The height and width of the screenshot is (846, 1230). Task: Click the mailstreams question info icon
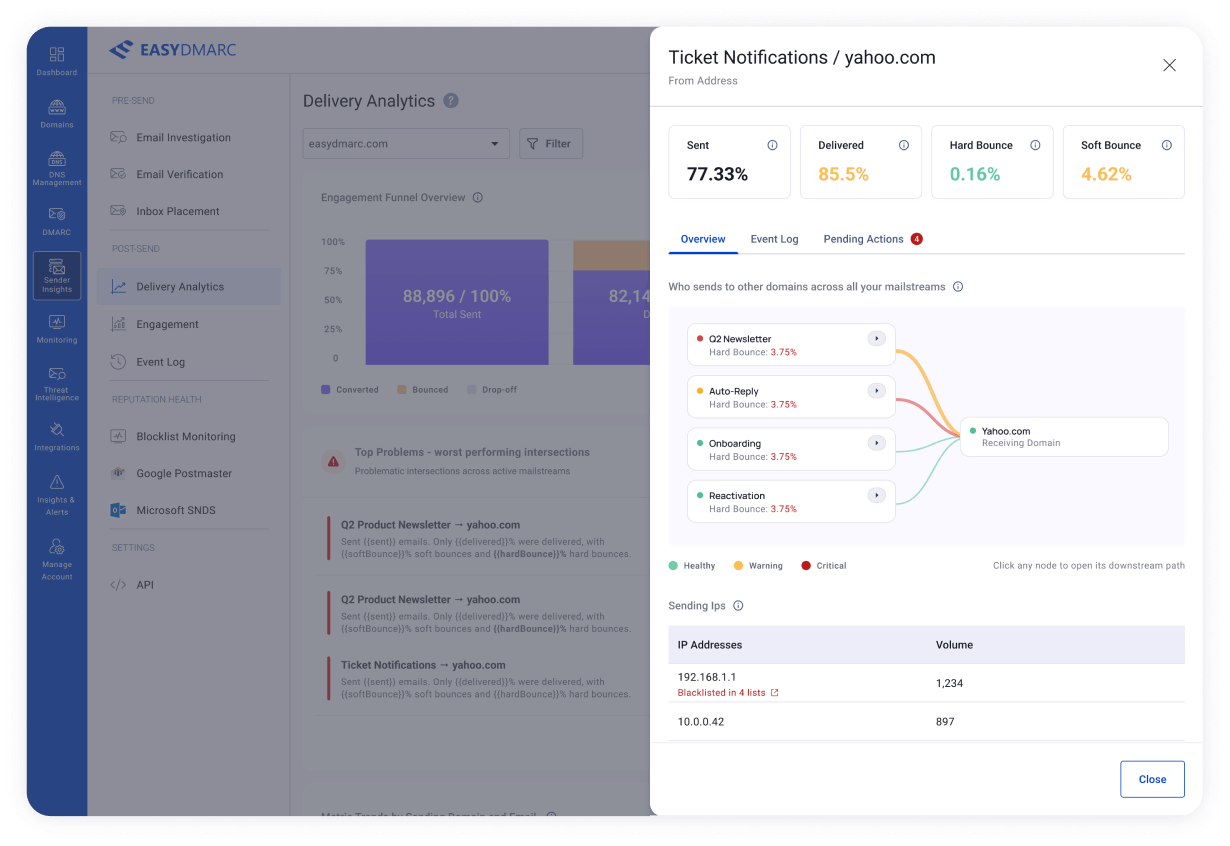coord(958,287)
